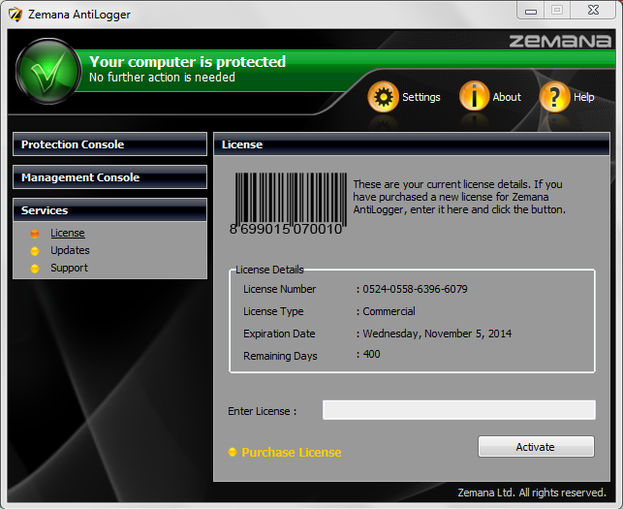Click the yellow bullet next to Support
The image size is (623, 509).
35,268
